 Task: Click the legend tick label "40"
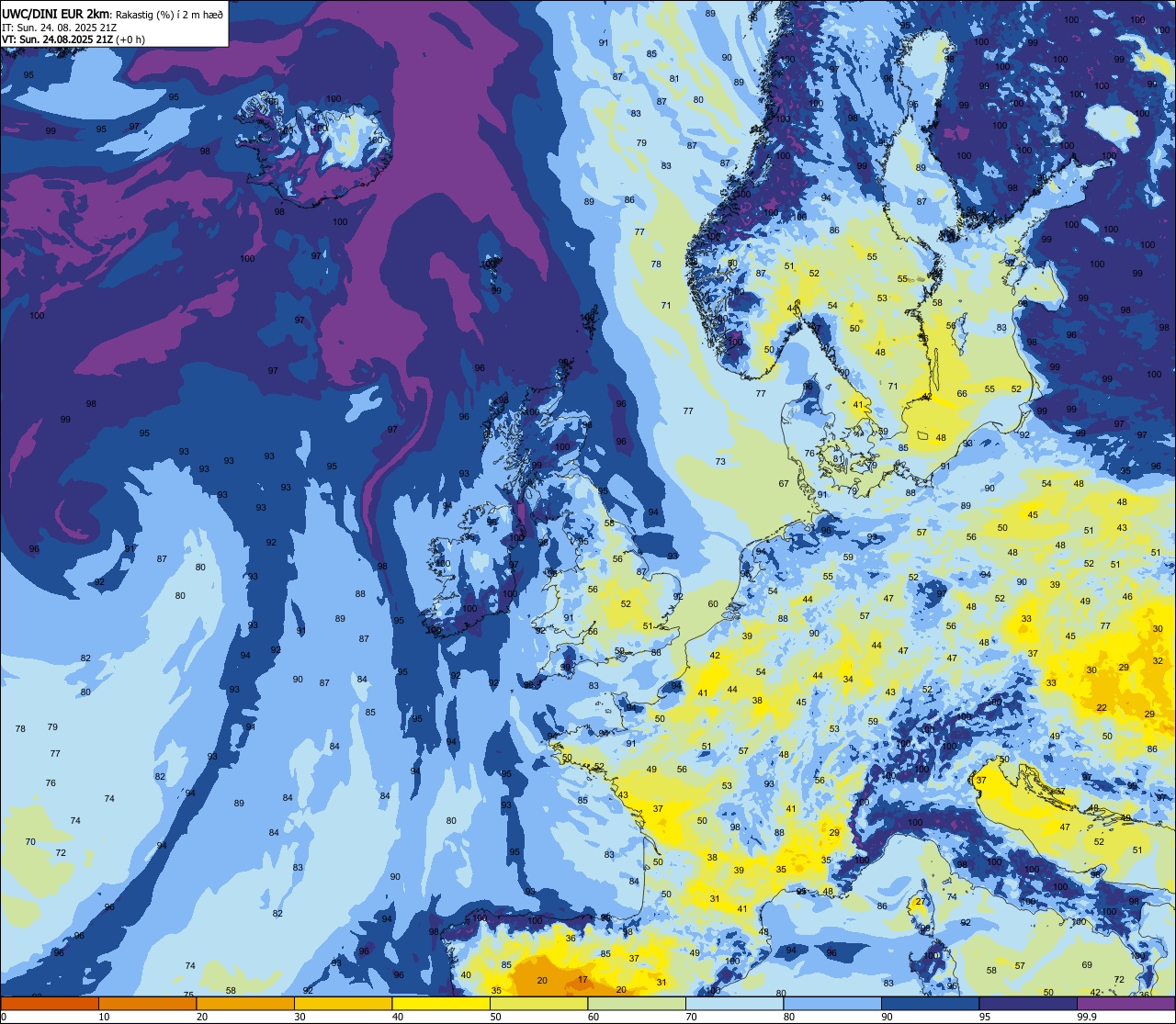(398, 1017)
